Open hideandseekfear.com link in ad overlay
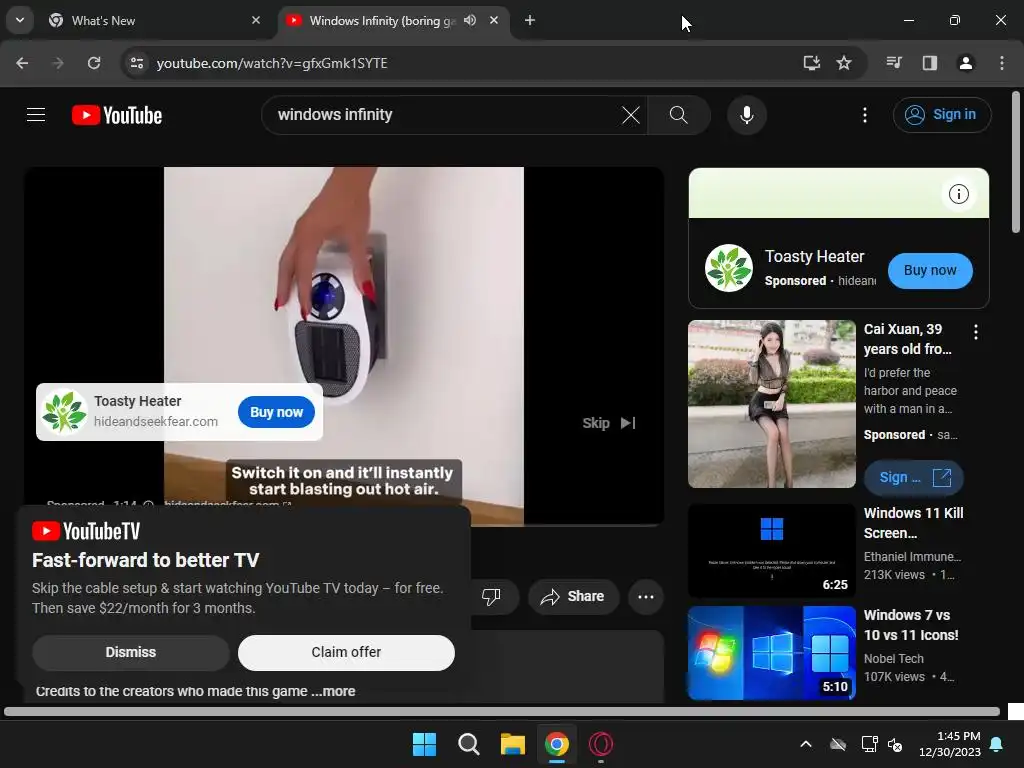 [155, 422]
